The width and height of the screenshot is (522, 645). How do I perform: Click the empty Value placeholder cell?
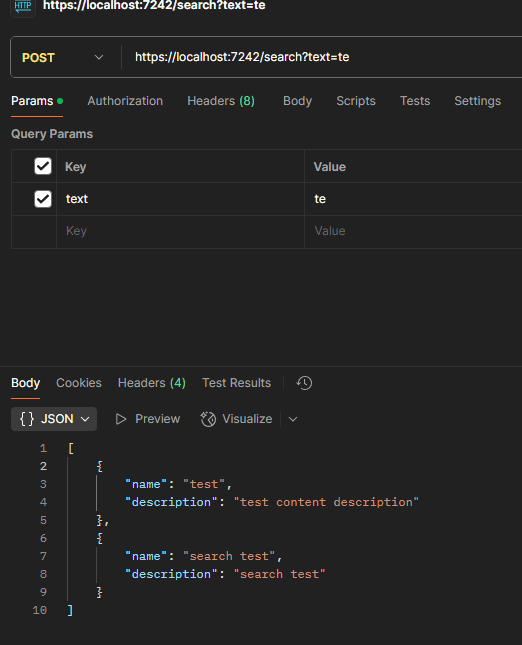[x=413, y=232]
